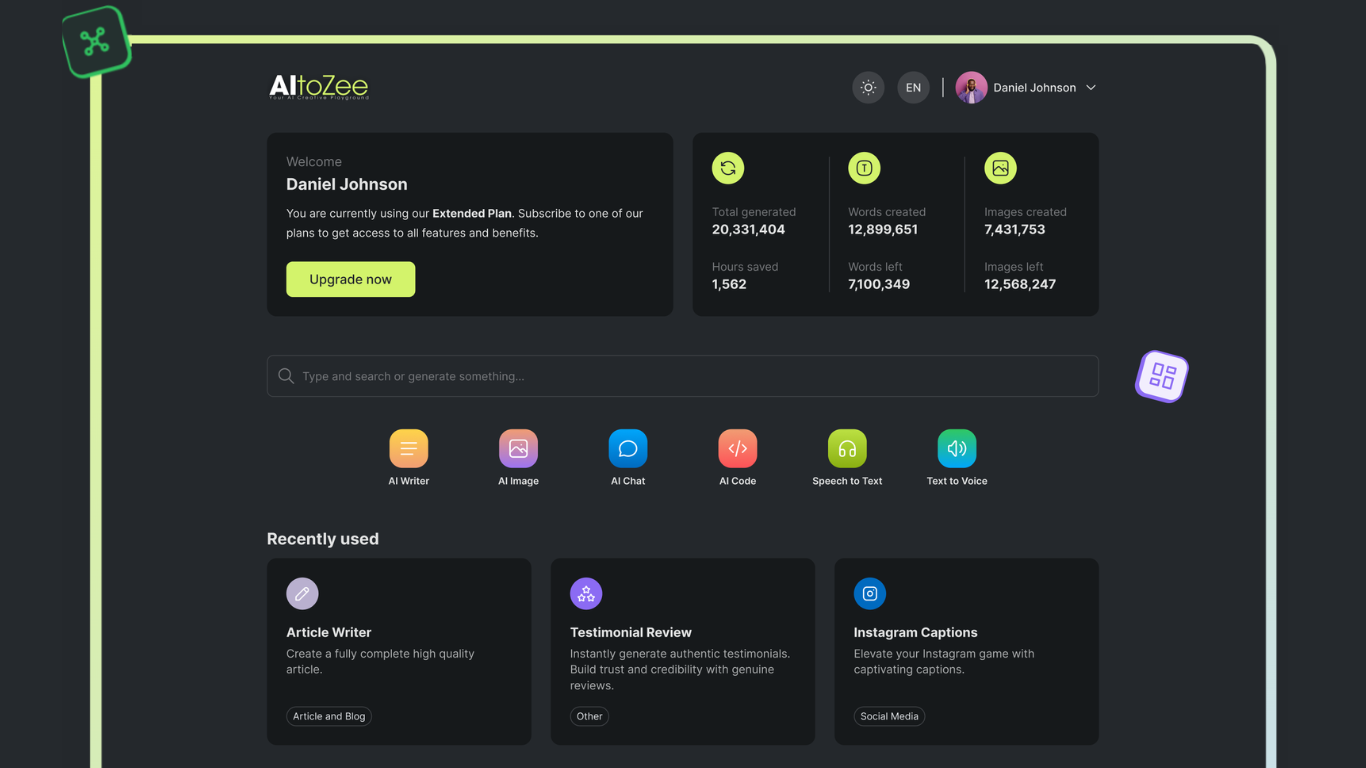The width and height of the screenshot is (1366, 768).
Task: Expand the Daniel Johnson profile menu
Action: click(x=1027, y=87)
